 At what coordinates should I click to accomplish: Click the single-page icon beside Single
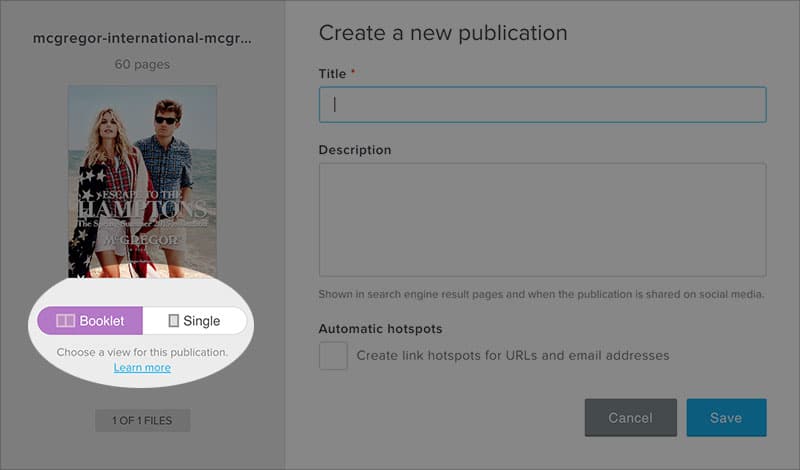(174, 321)
